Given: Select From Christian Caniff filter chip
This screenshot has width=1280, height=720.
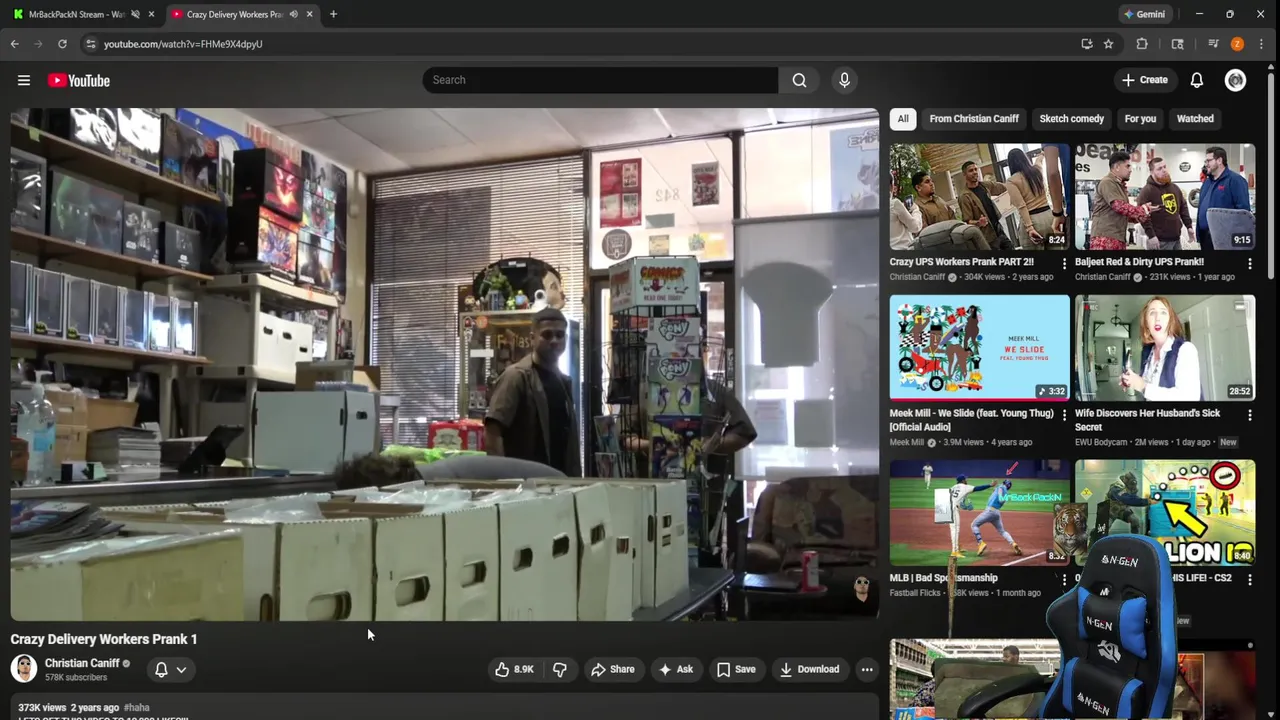Looking at the screenshot, I should point(974,119).
